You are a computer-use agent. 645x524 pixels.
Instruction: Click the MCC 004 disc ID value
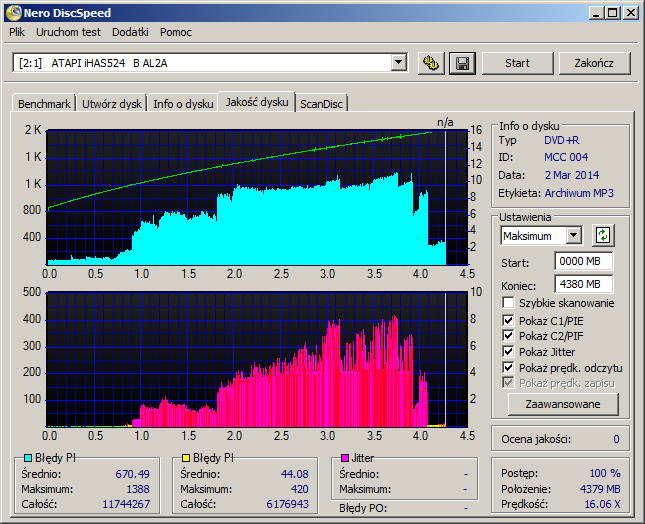pos(566,157)
